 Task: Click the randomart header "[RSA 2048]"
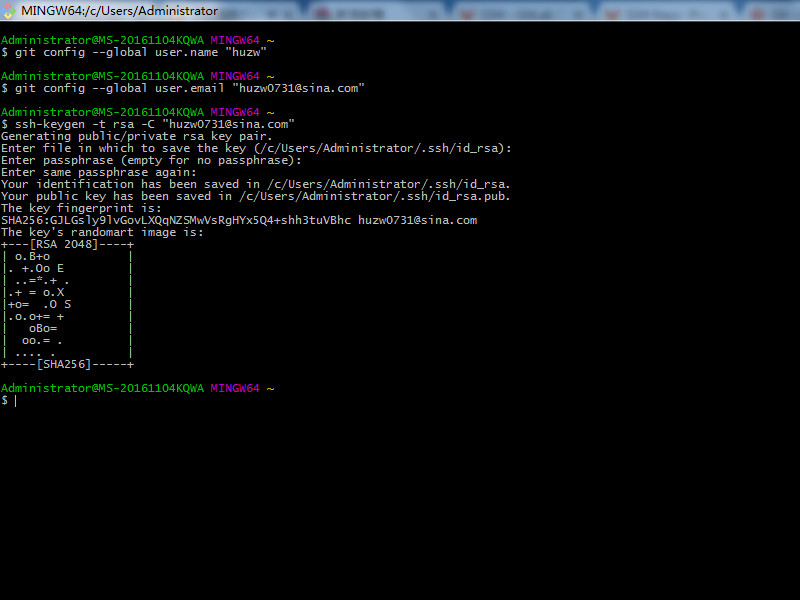pyautogui.click(x=64, y=244)
